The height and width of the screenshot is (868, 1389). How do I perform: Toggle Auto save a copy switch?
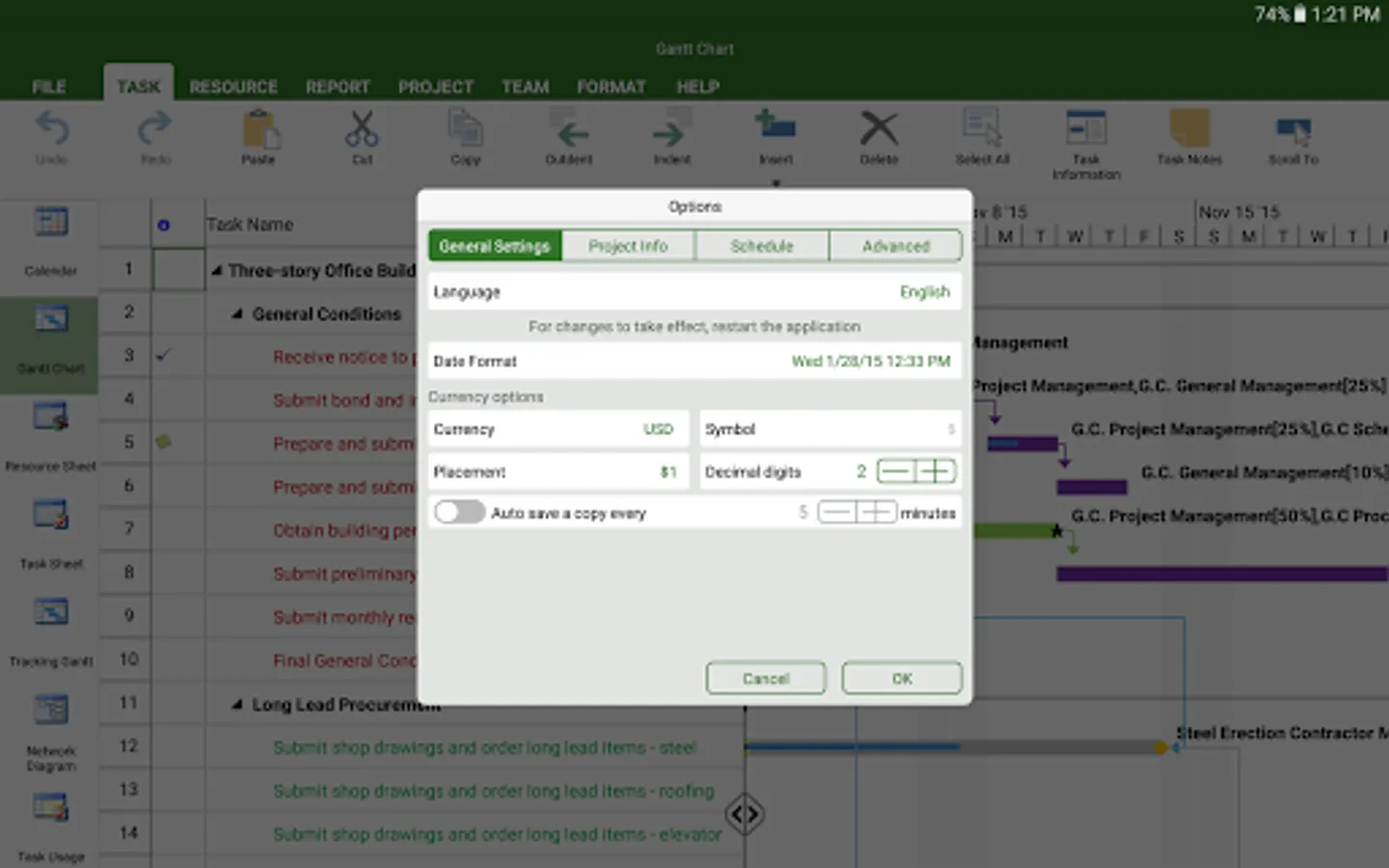pos(459,512)
